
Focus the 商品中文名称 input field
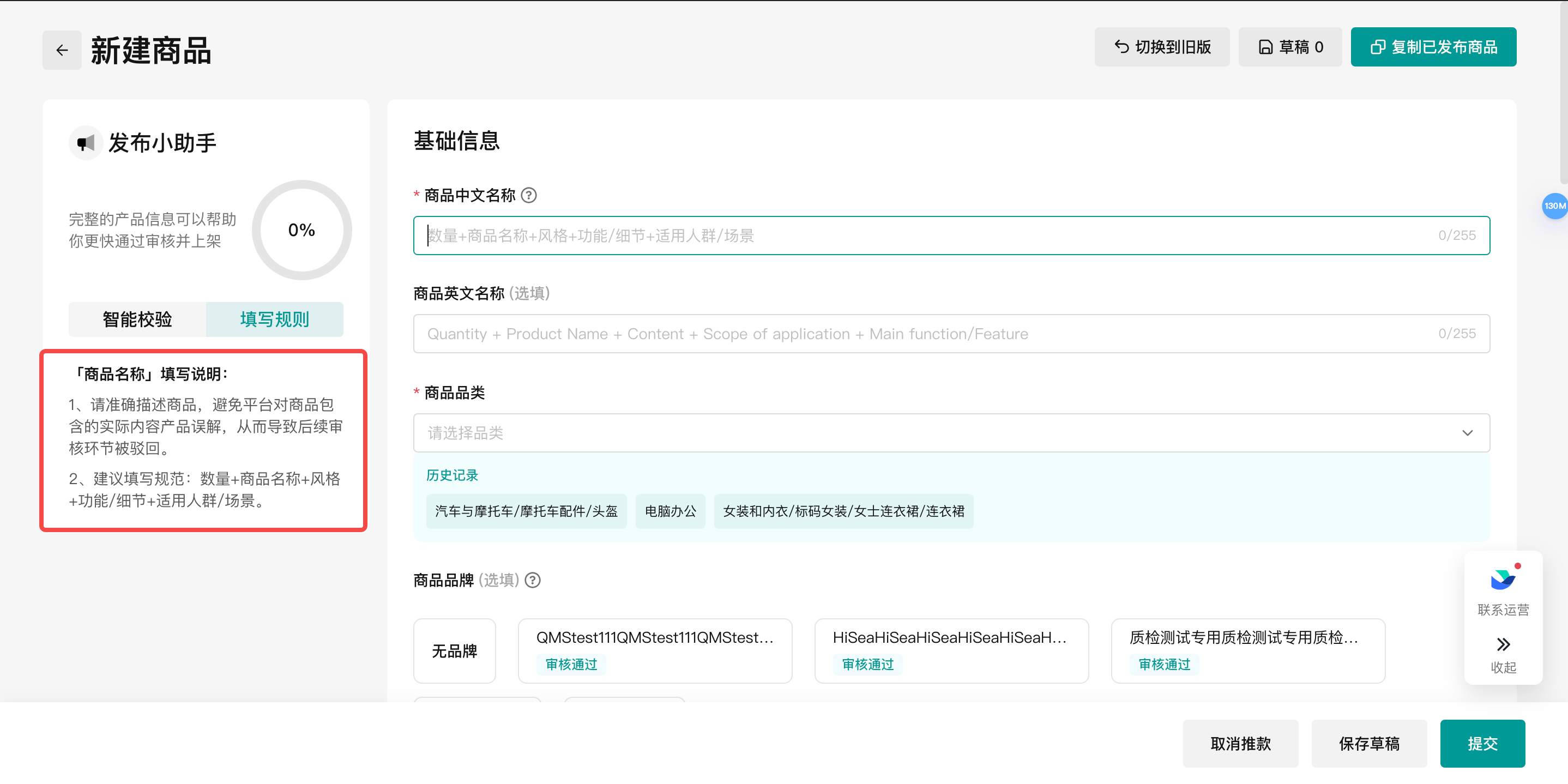(x=951, y=236)
